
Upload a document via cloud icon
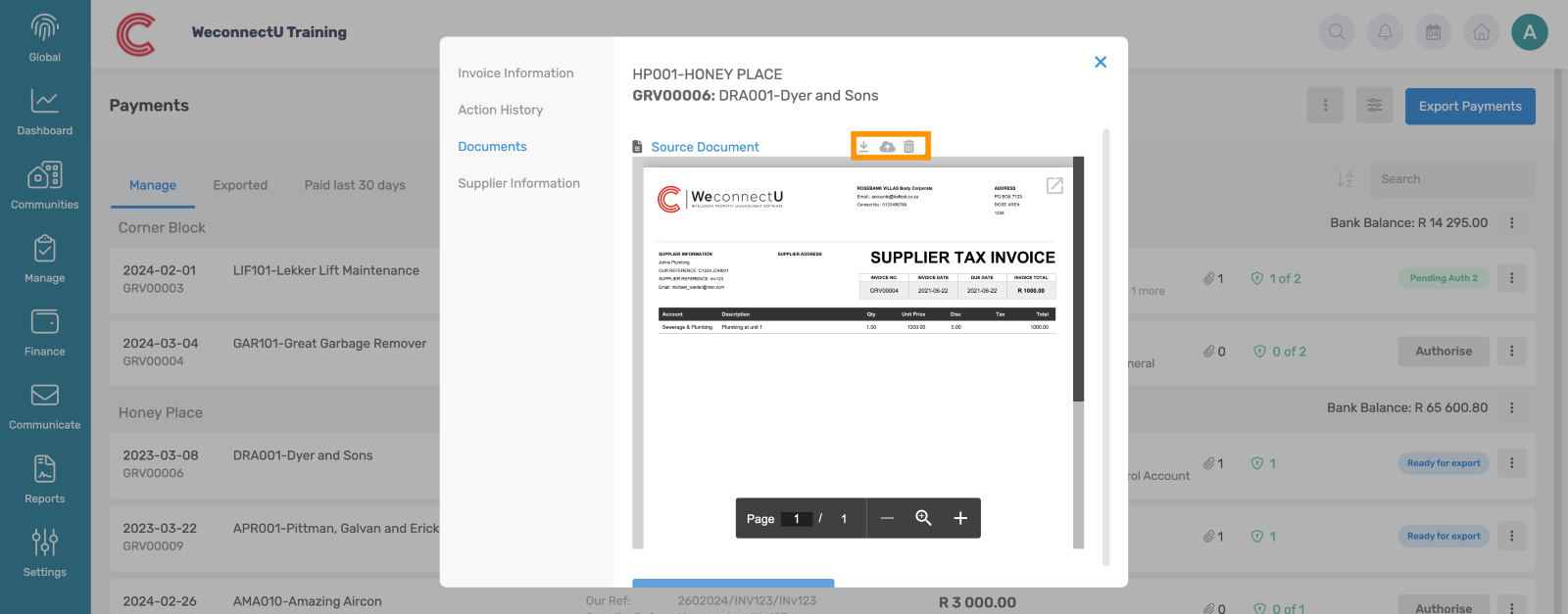887,146
